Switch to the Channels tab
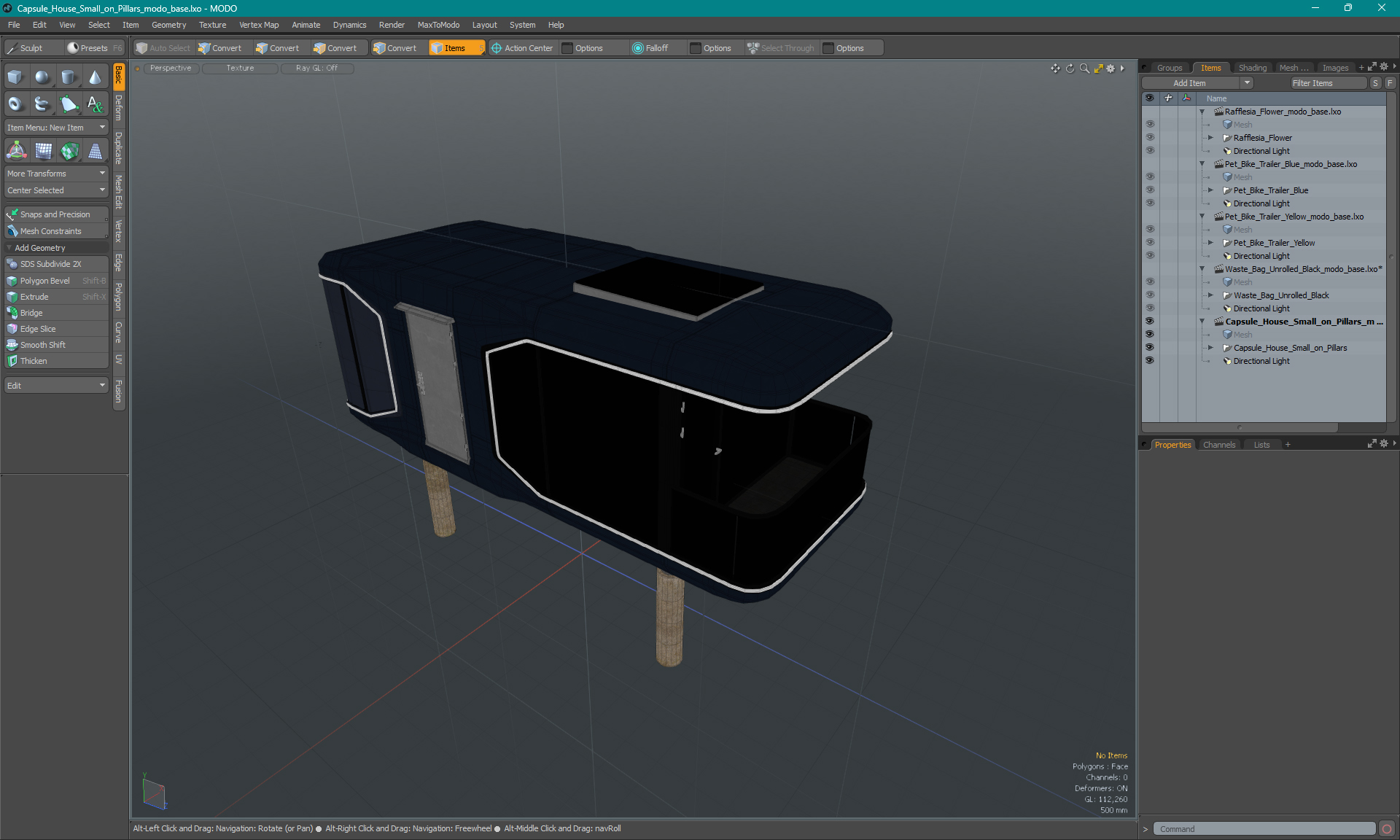1400x840 pixels. coord(1219,445)
